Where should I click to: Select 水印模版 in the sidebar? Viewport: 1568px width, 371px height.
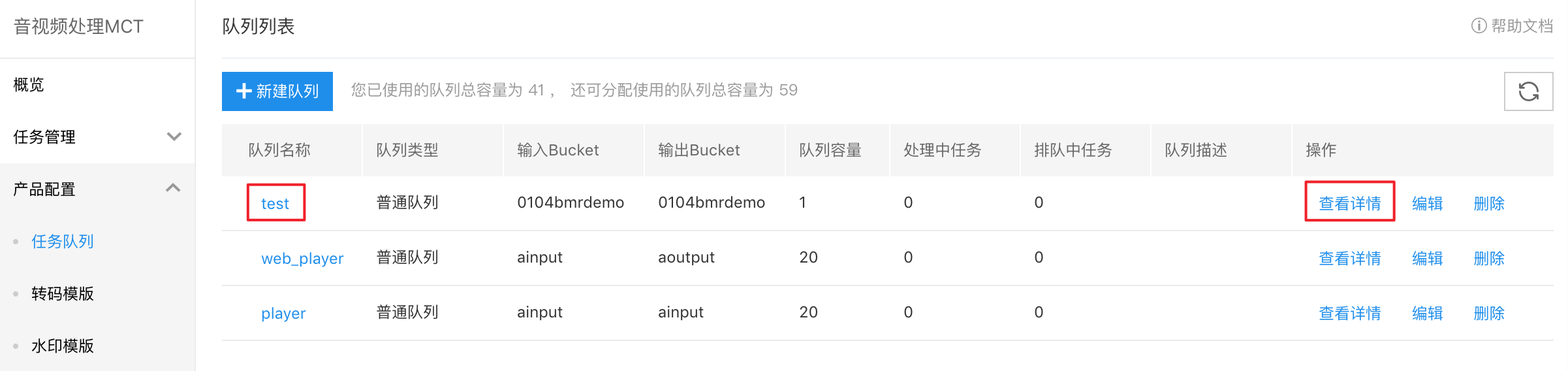pos(63,346)
